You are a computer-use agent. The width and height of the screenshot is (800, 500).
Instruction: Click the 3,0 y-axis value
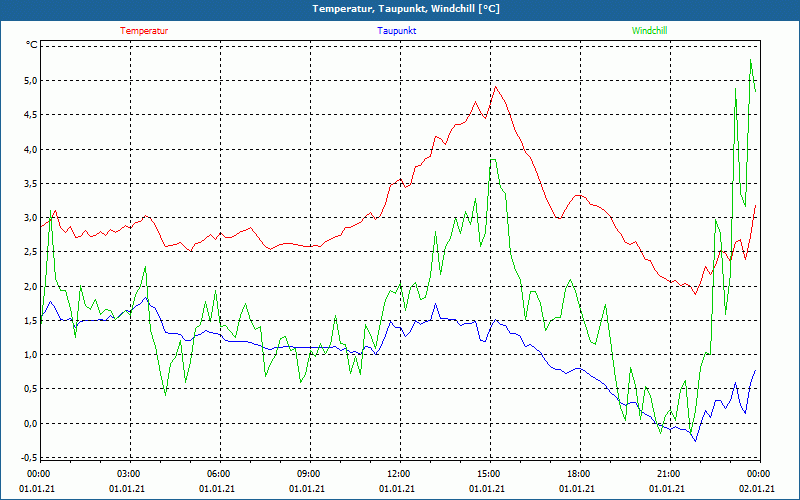[31, 217]
